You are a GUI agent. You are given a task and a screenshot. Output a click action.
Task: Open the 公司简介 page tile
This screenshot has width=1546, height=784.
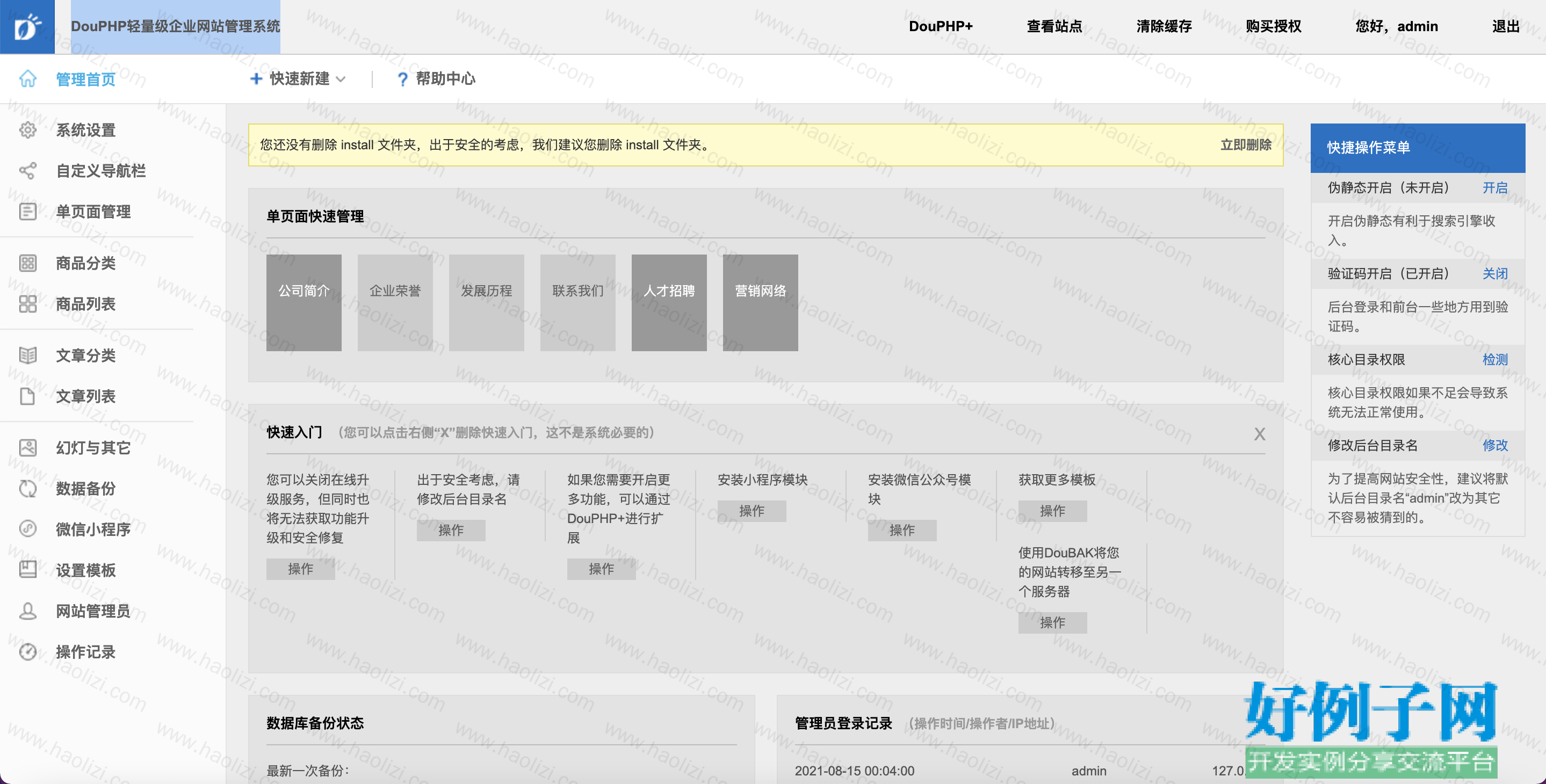point(304,302)
